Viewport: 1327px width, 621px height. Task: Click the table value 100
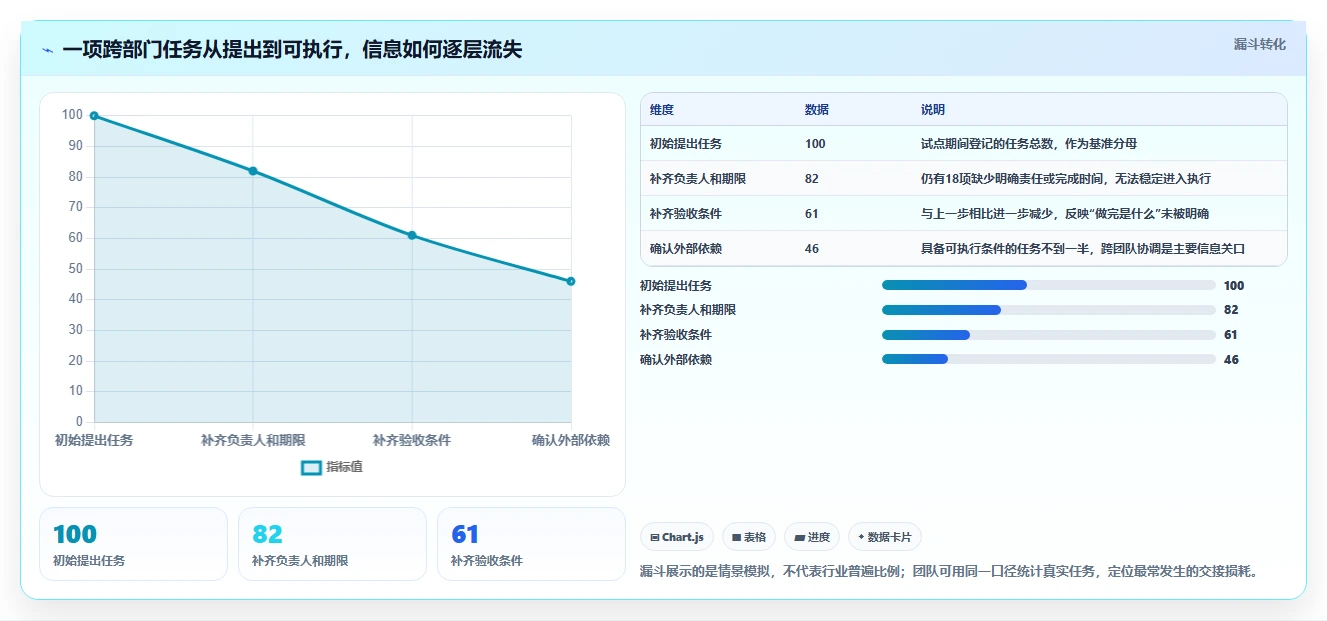[x=815, y=144]
